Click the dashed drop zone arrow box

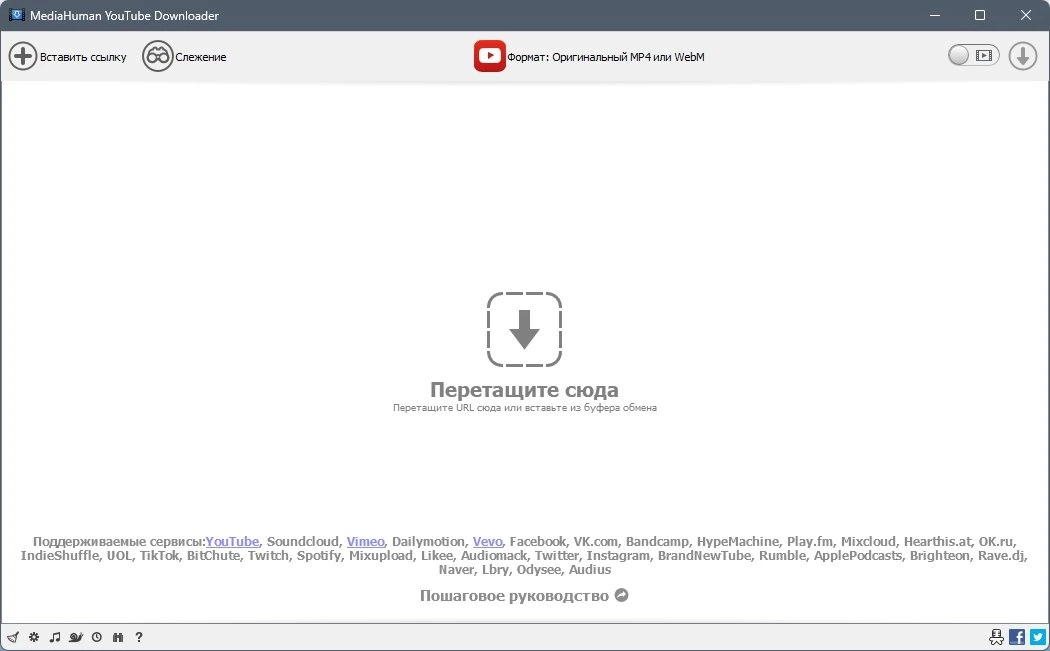(x=524, y=330)
